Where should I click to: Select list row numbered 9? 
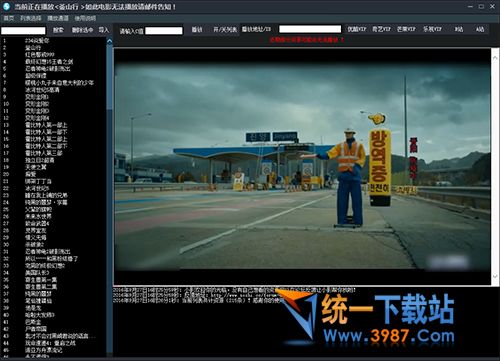pos(53,97)
